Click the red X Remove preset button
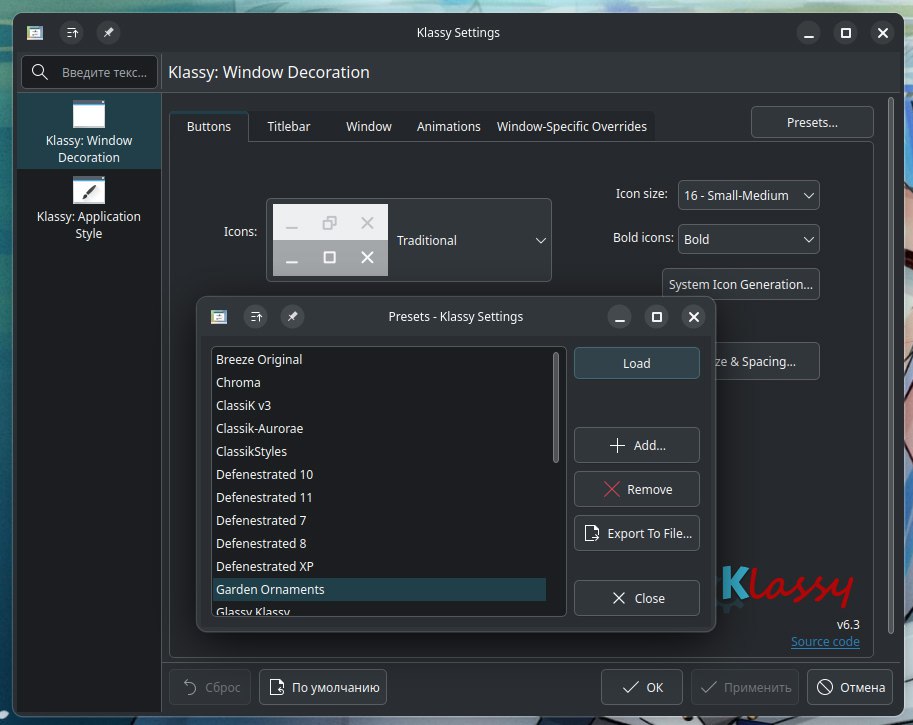913x725 pixels. pyautogui.click(x=636, y=489)
